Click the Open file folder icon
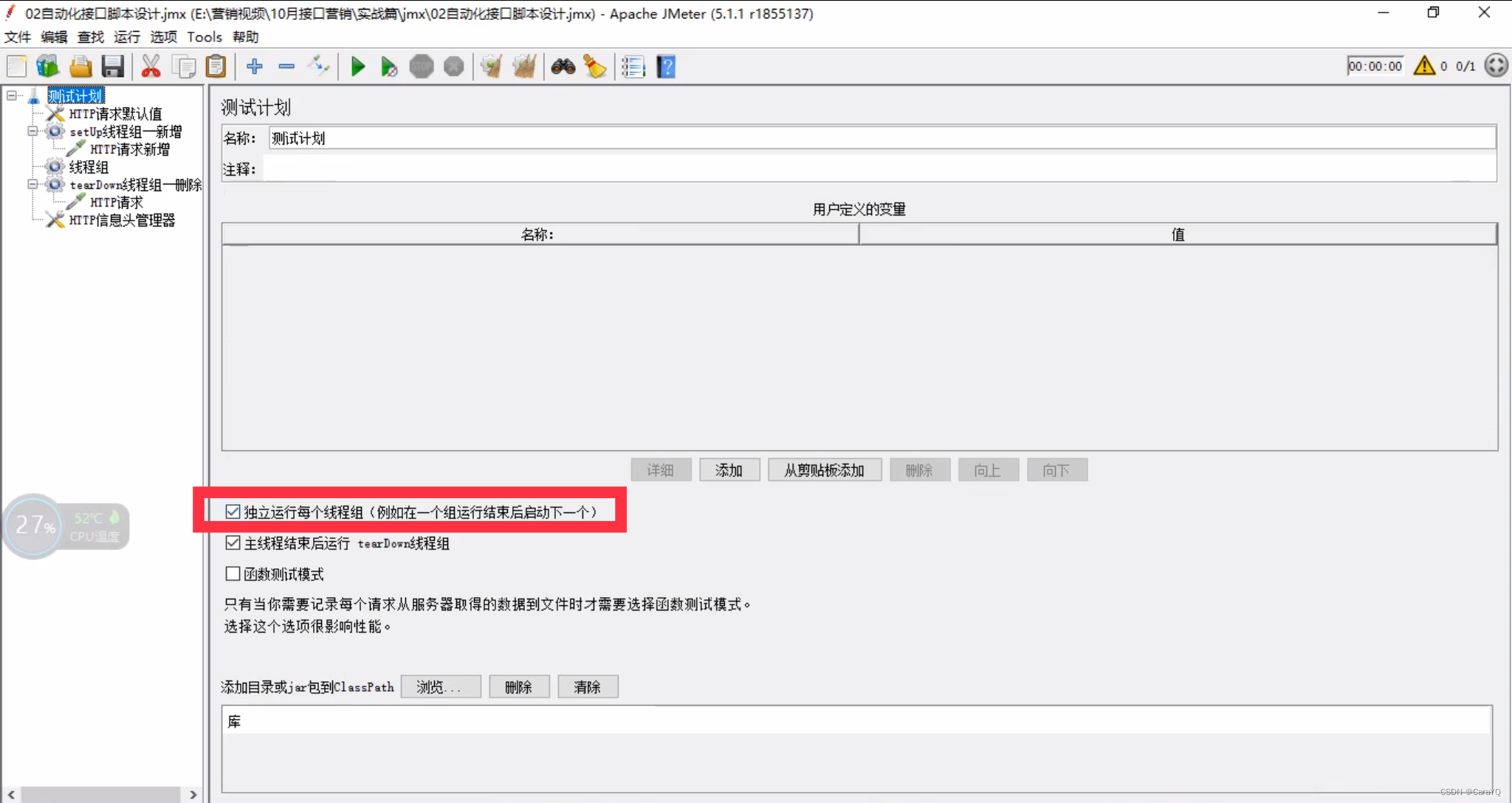Viewport: 1512px width, 803px height. pos(80,66)
